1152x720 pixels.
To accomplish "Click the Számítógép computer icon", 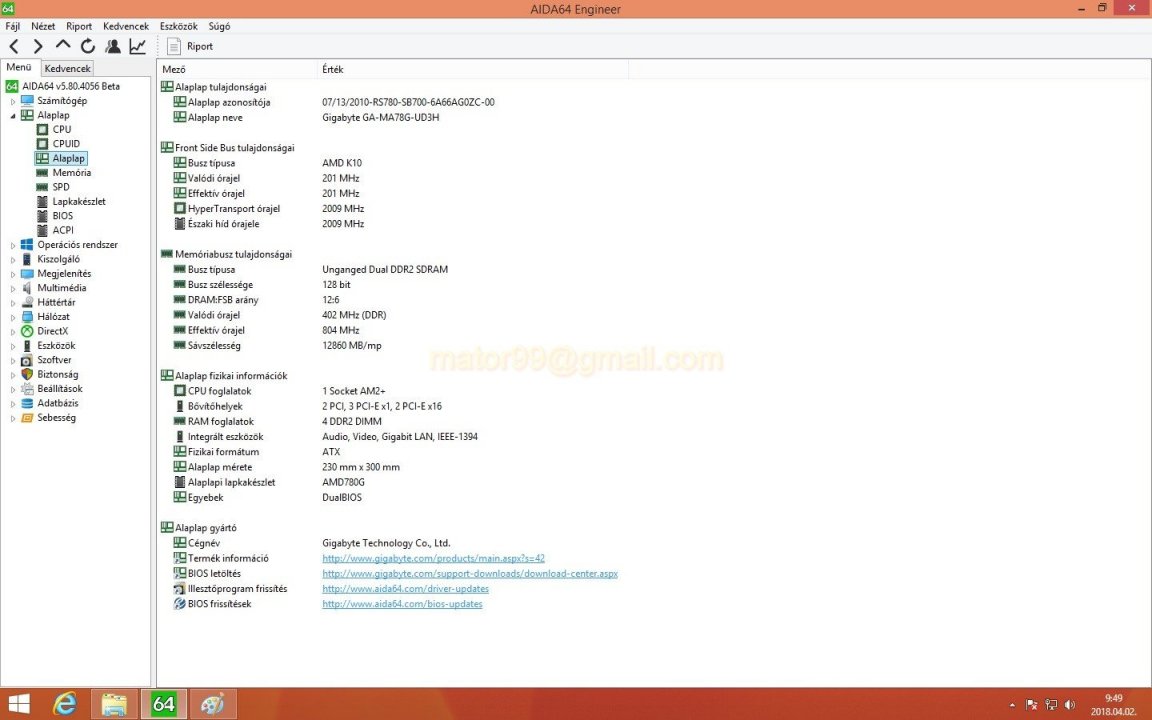I will [27, 101].
